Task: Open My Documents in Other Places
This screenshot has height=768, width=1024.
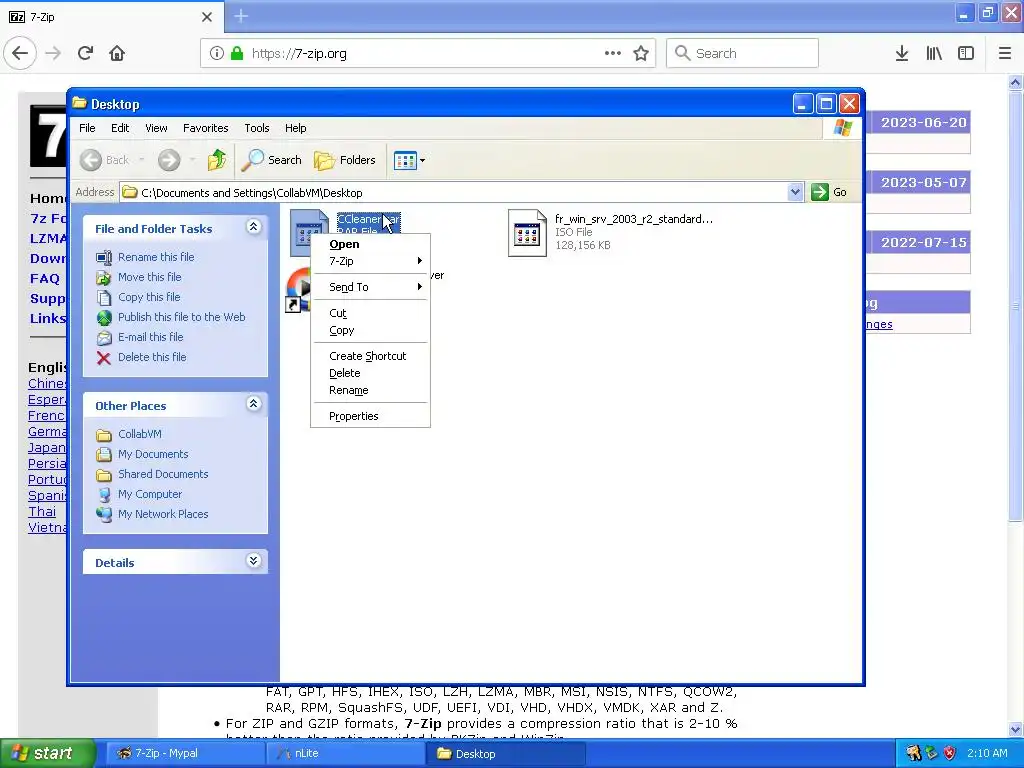Action: pyautogui.click(x=142, y=454)
